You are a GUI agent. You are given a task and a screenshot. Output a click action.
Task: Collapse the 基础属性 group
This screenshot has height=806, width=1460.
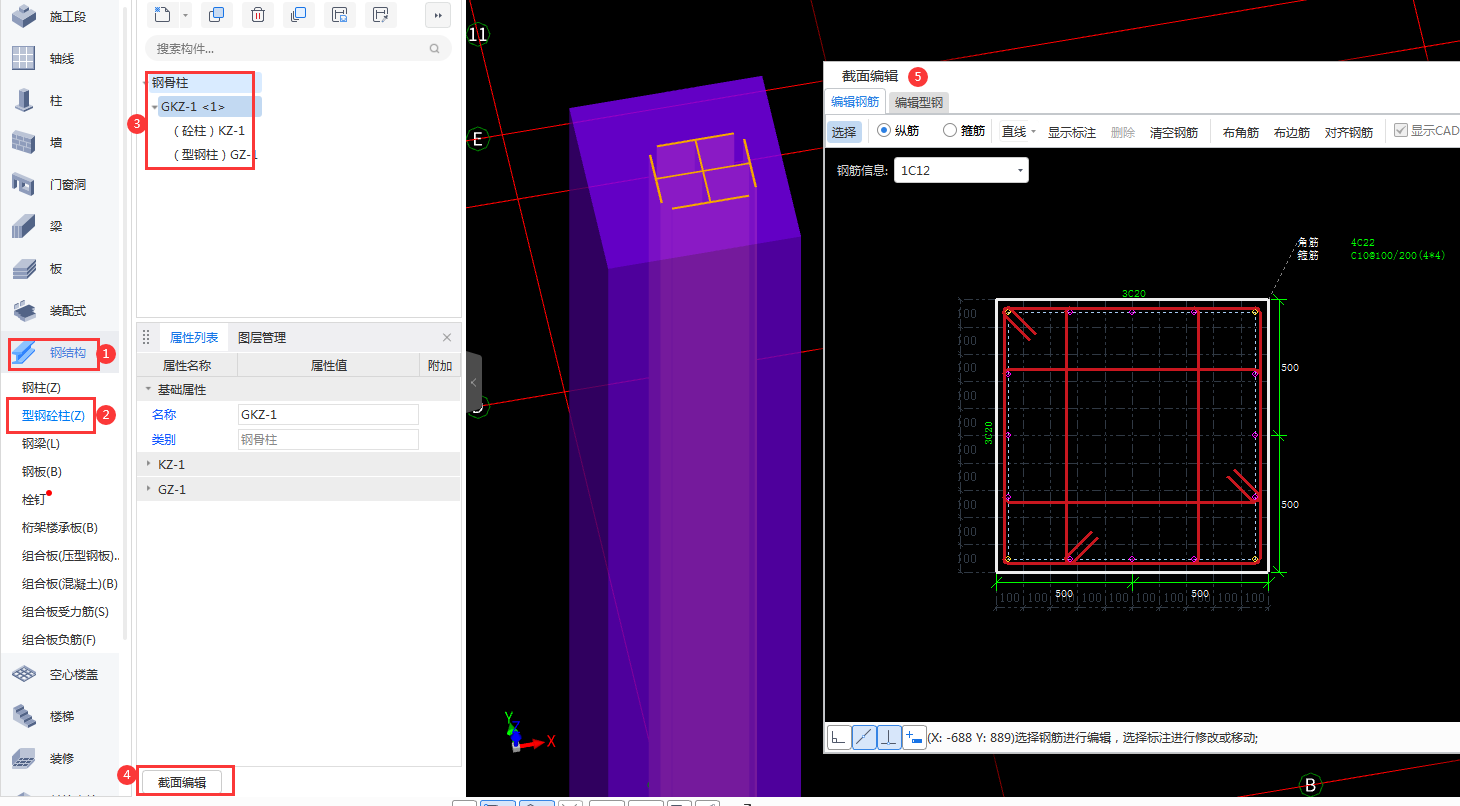click(x=149, y=390)
